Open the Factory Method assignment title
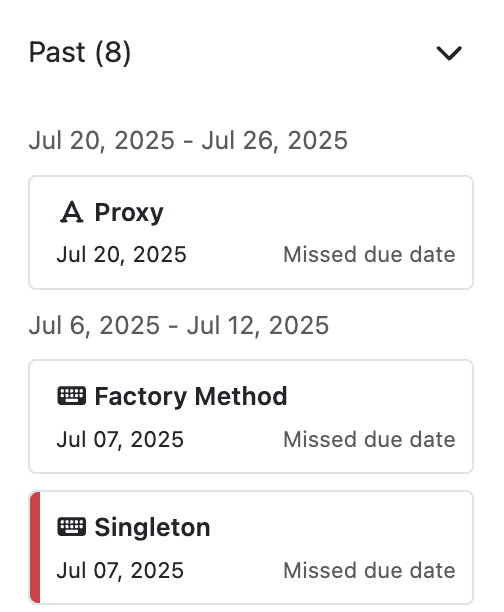This screenshot has height=612, width=504. tap(191, 397)
